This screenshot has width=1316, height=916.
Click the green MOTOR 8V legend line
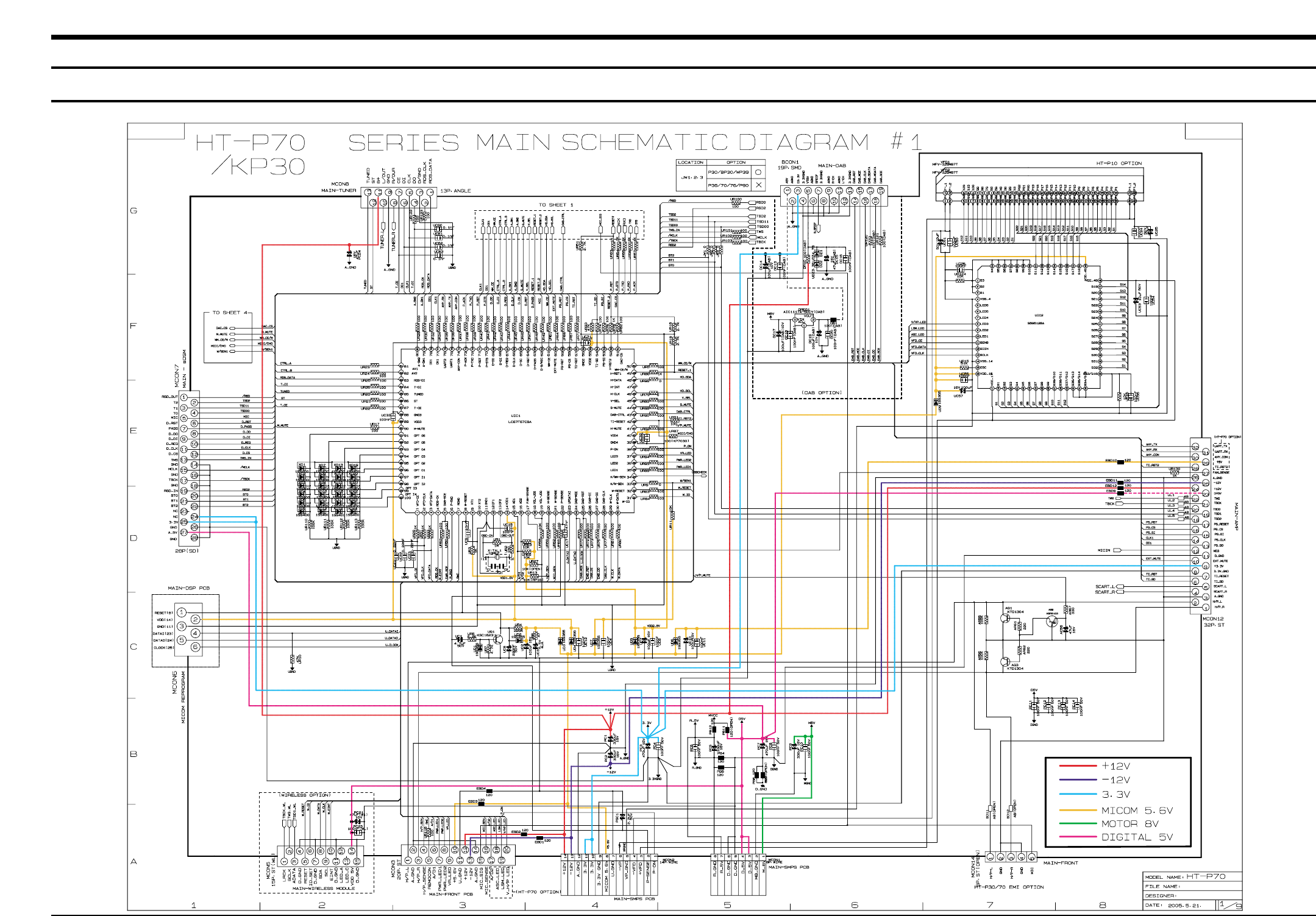(1078, 823)
